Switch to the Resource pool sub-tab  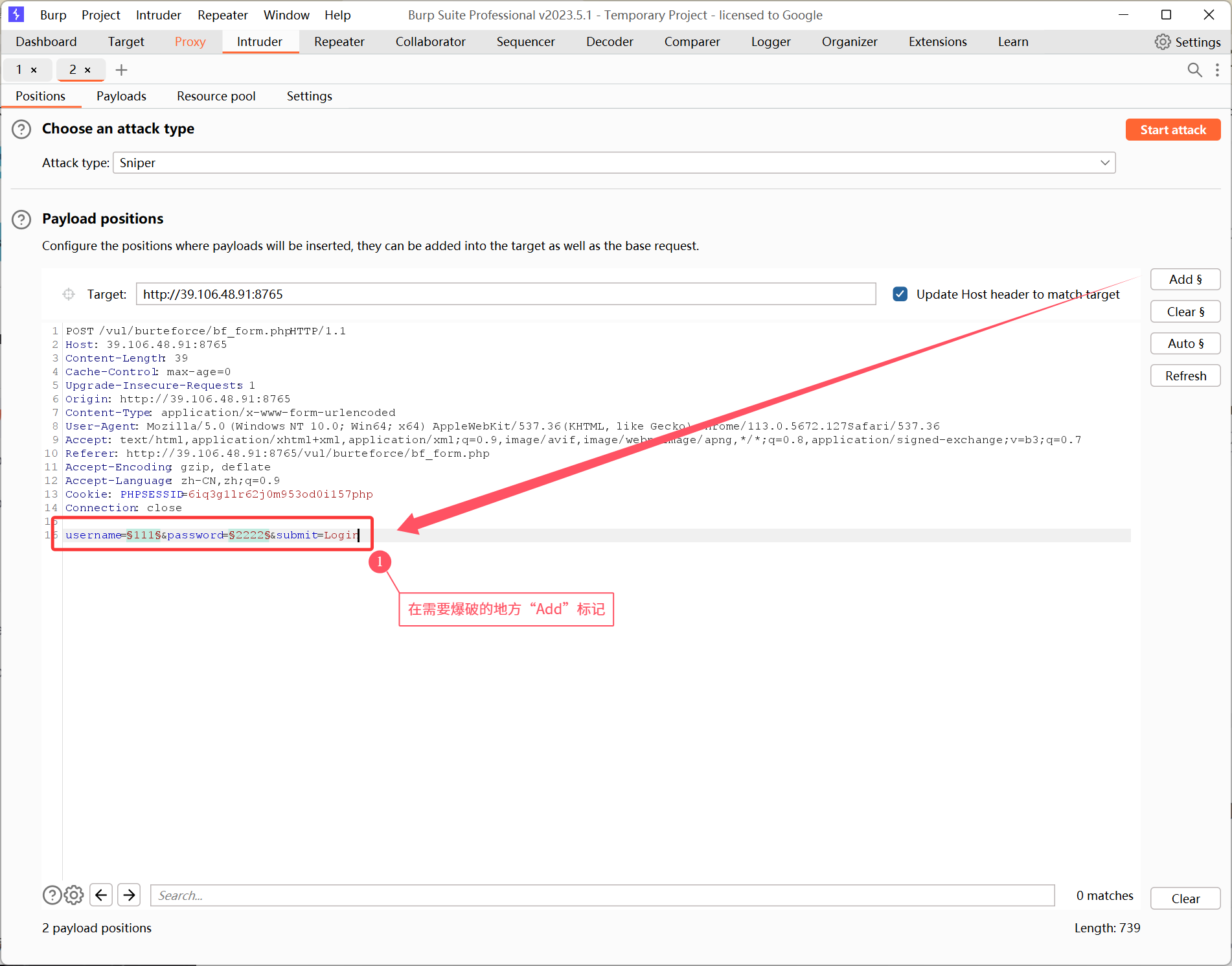(216, 97)
